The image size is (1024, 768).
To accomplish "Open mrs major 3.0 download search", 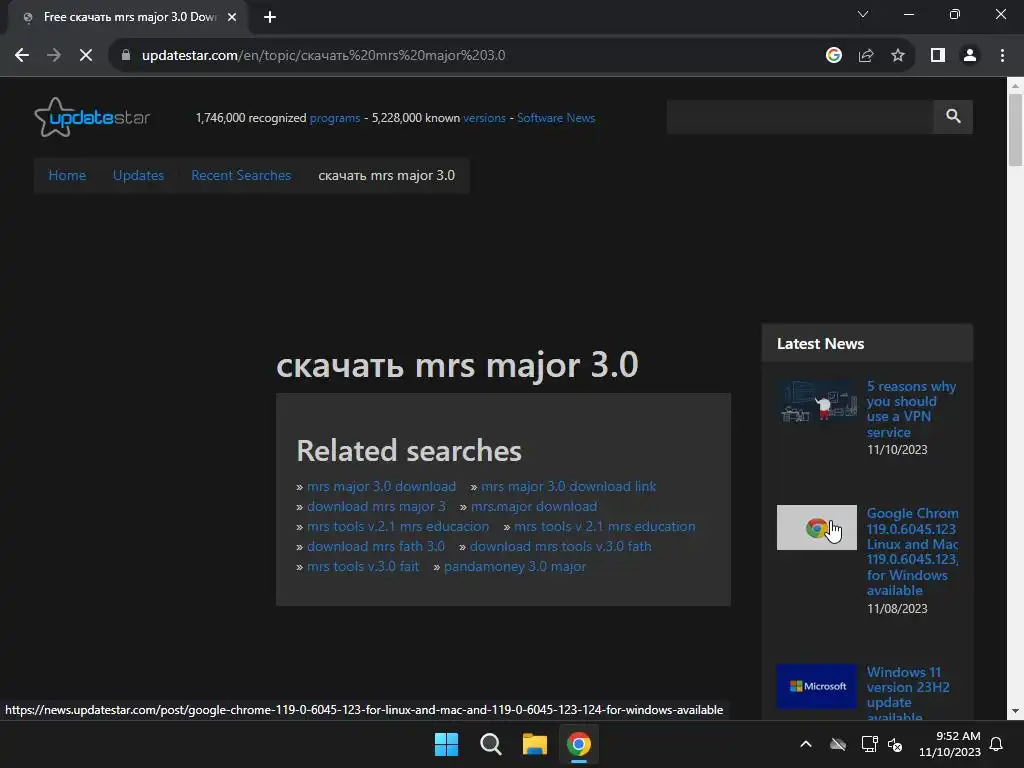I will pos(381,487).
